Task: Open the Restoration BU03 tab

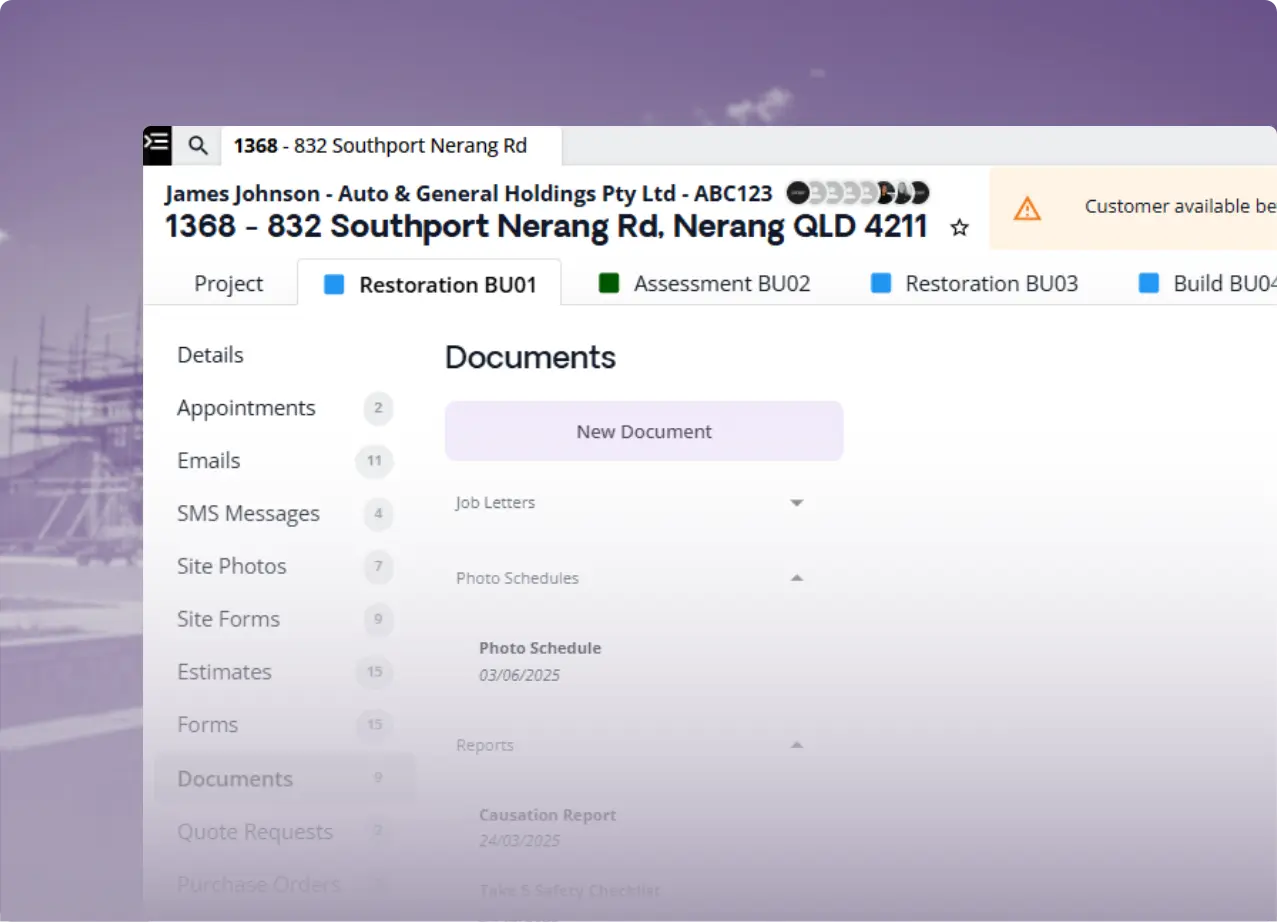Action: 991,284
